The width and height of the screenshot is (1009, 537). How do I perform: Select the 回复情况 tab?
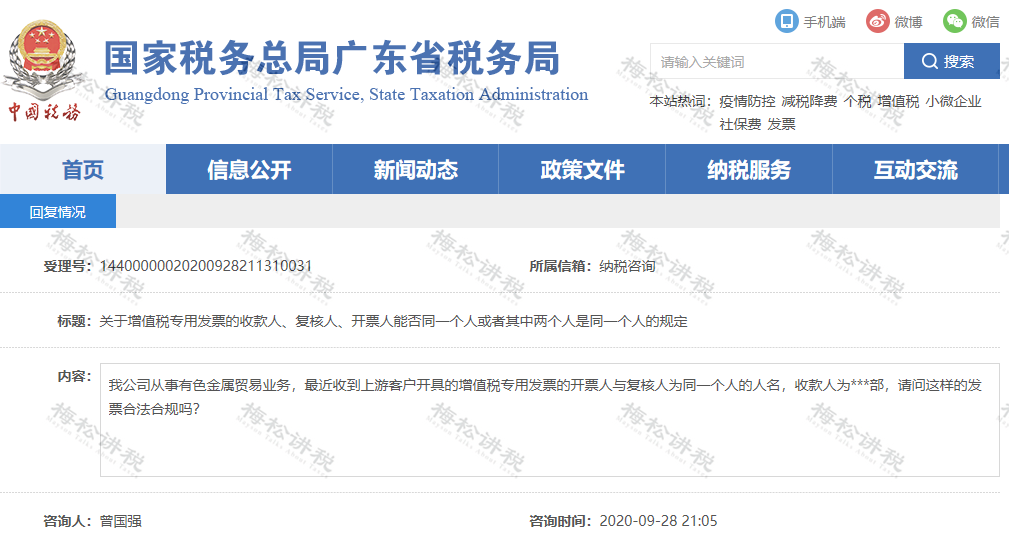[58, 212]
